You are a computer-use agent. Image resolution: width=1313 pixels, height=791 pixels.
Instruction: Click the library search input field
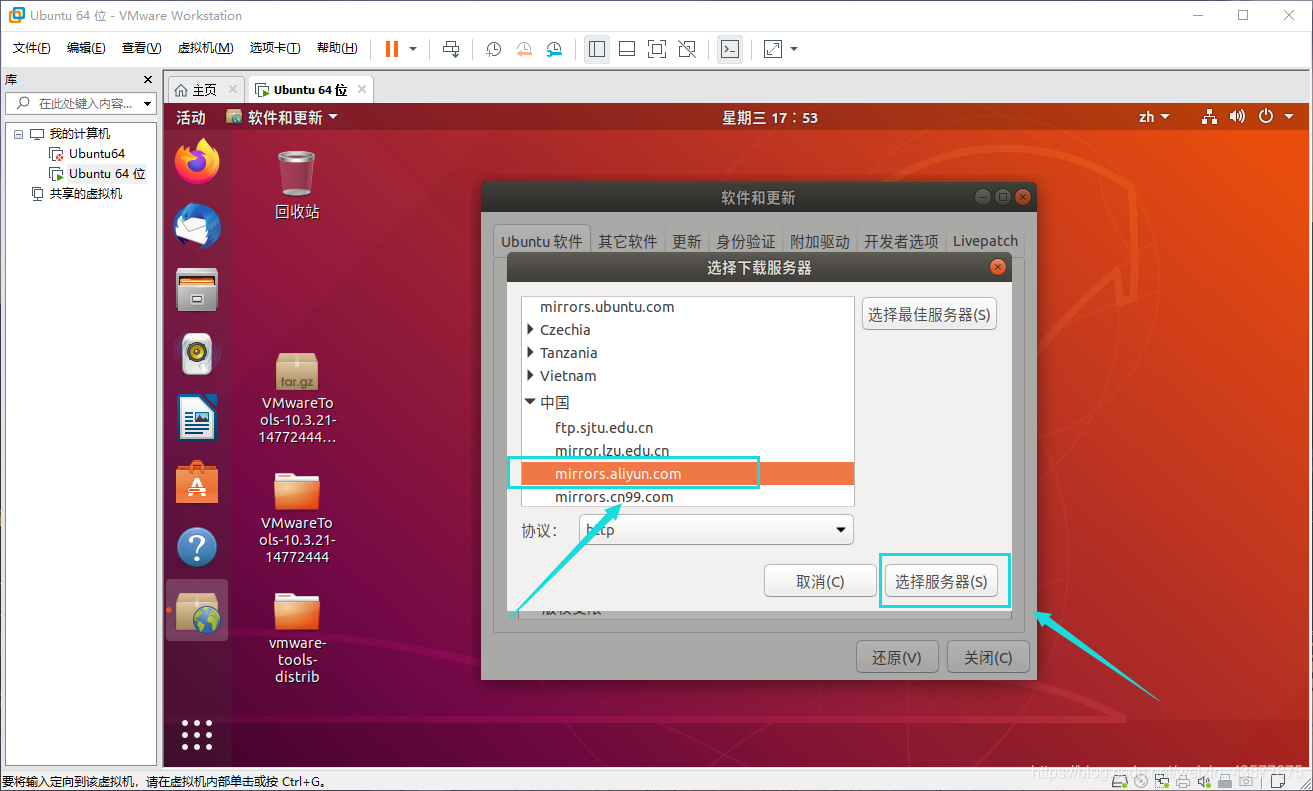click(80, 104)
